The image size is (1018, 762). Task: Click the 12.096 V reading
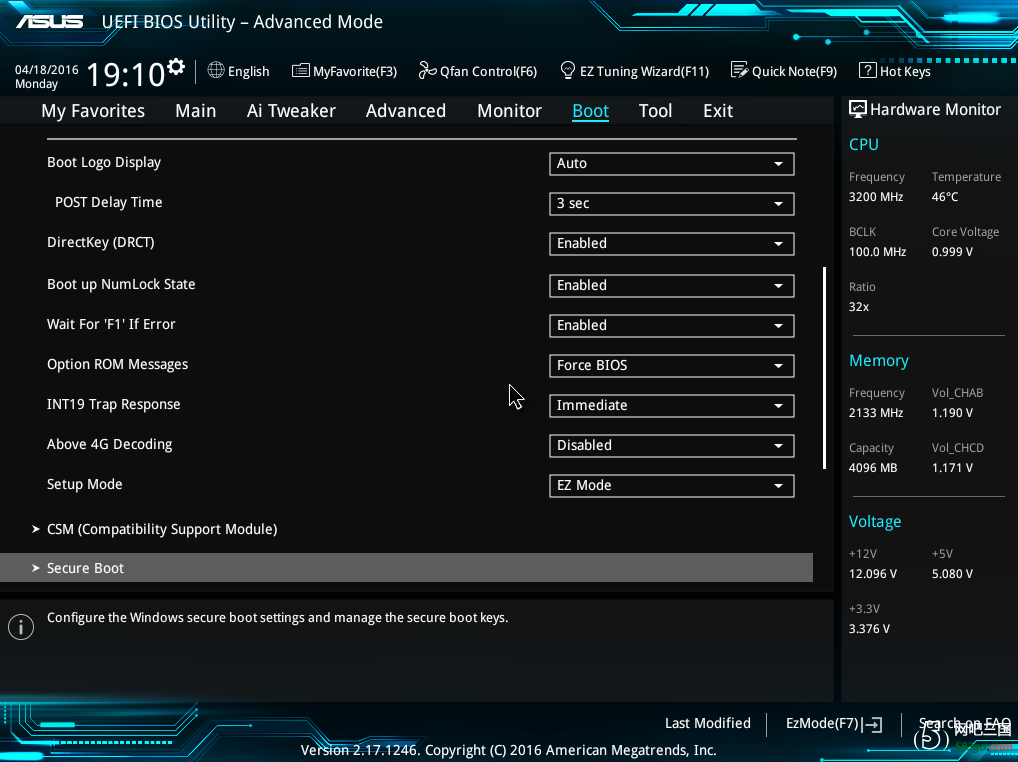point(873,574)
